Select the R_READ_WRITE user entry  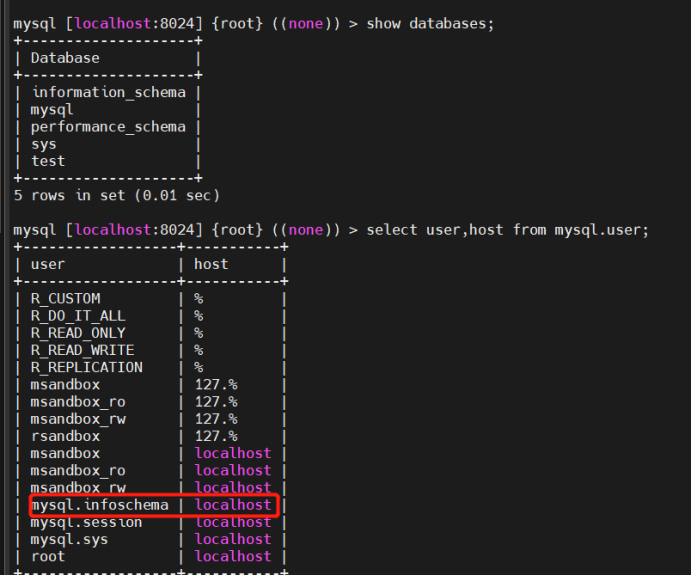coord(83,350)
